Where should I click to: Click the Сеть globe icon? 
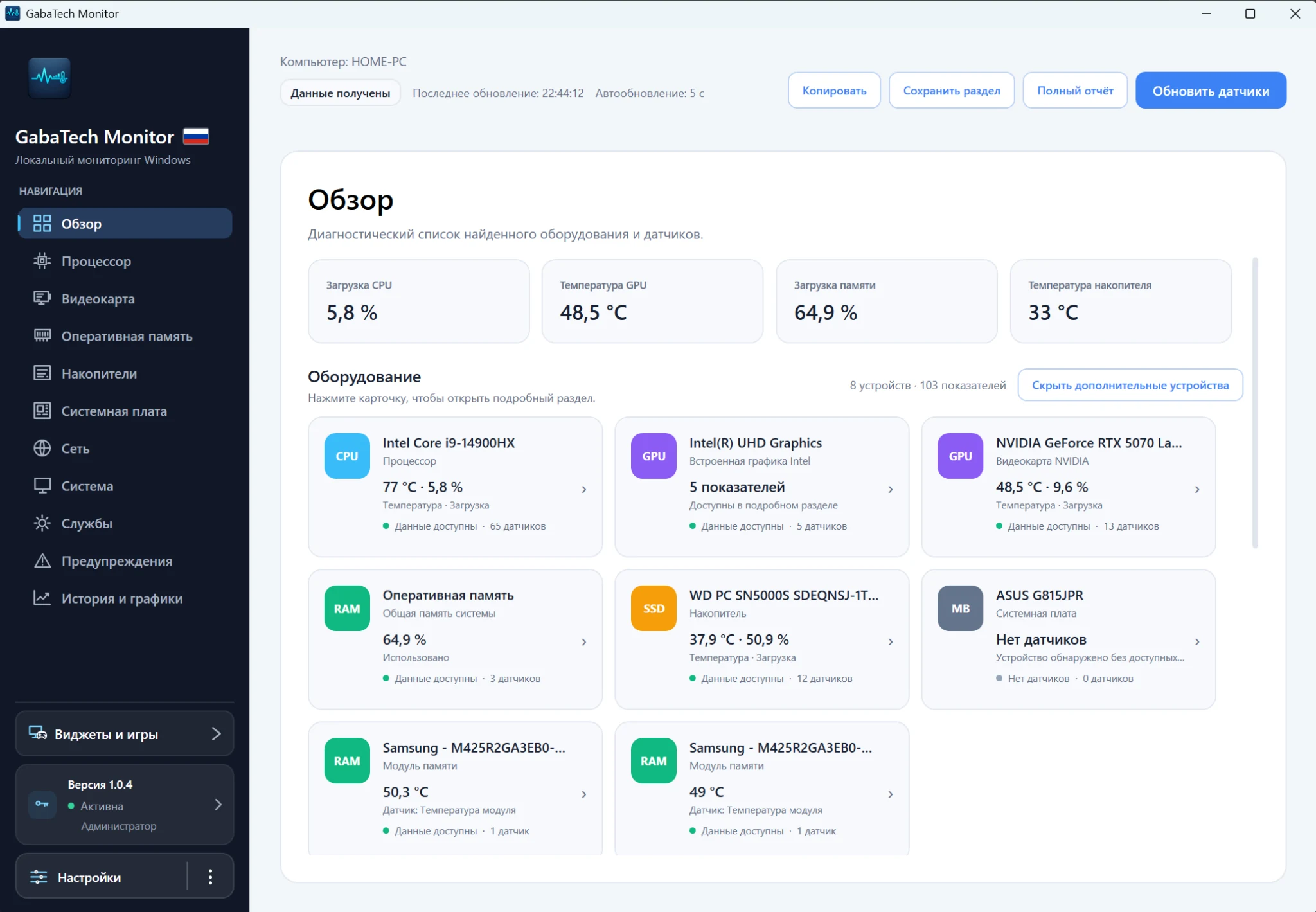pos(42,448)
